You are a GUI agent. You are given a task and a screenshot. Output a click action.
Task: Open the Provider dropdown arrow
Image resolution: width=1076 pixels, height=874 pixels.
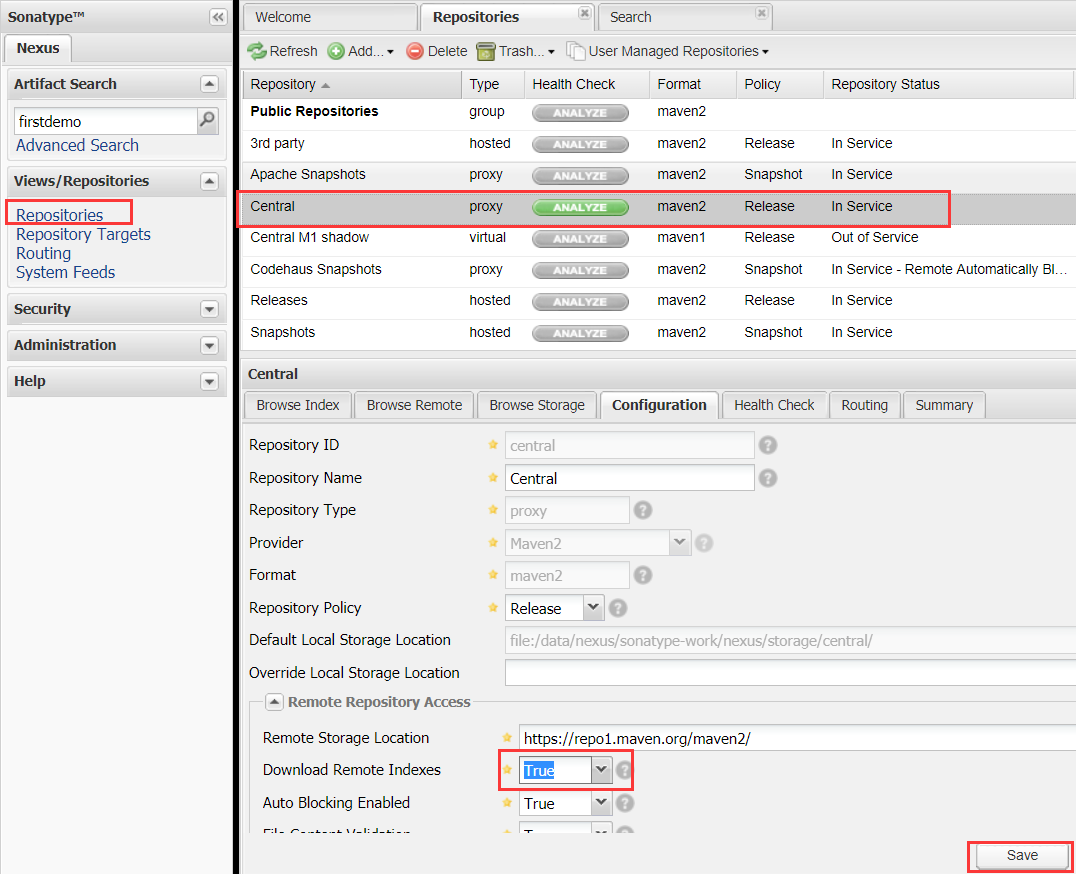[679, 543]
